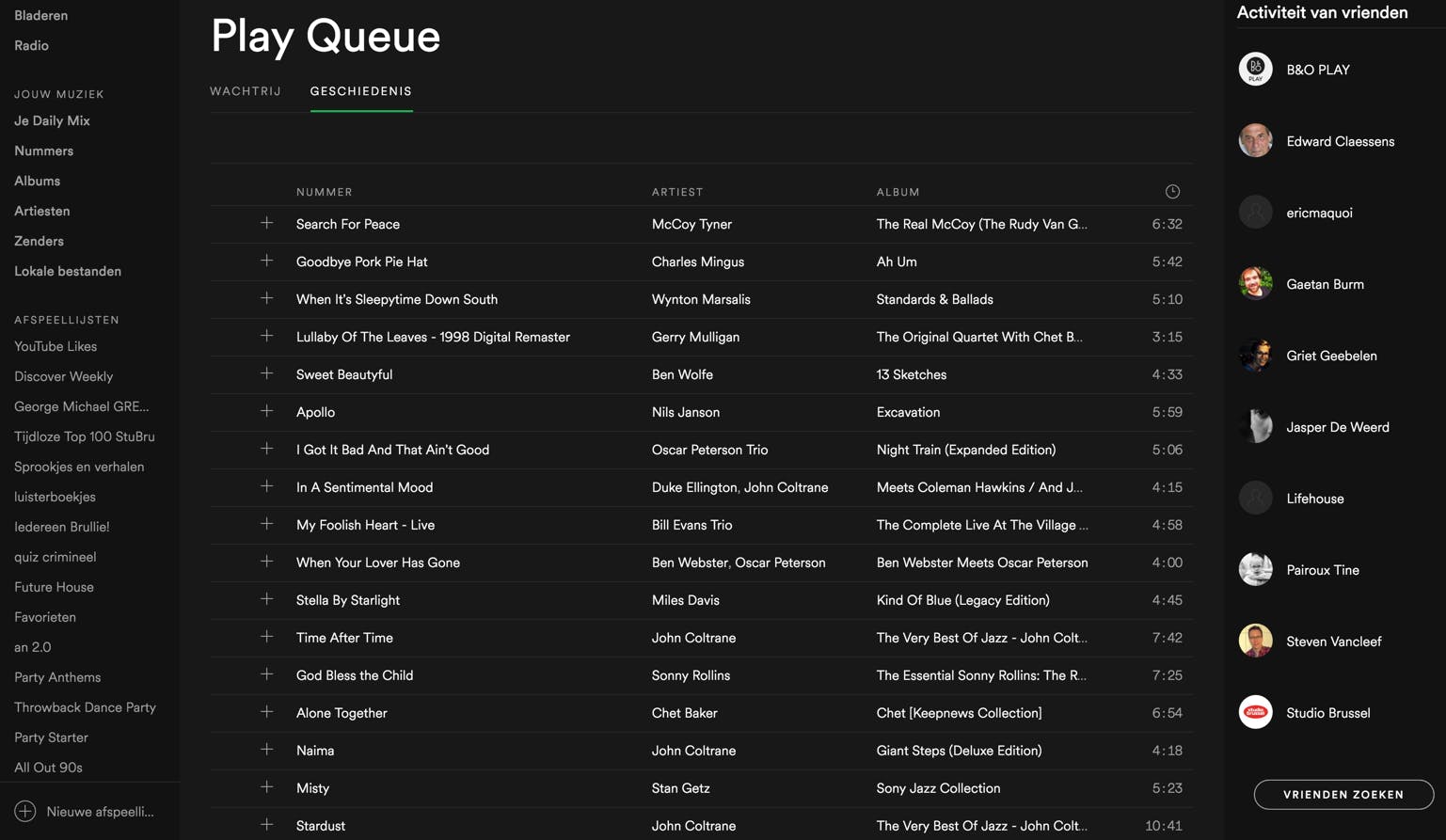Open the YouTube Likes playlist

point(56,346)
